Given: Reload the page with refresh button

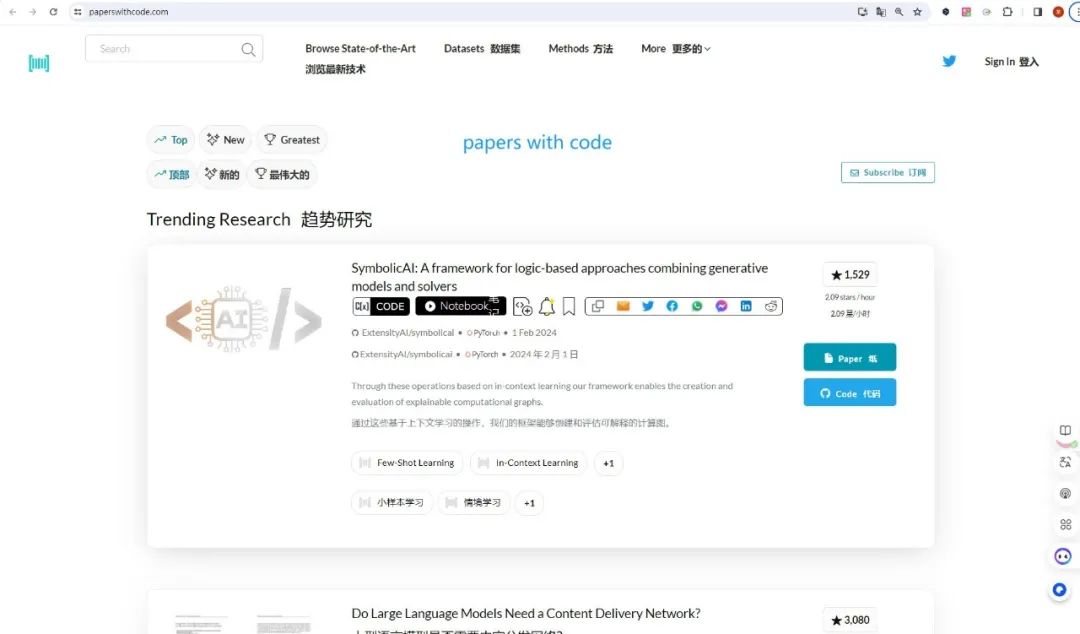Looking at the screenshot, I should pos(53,12).
